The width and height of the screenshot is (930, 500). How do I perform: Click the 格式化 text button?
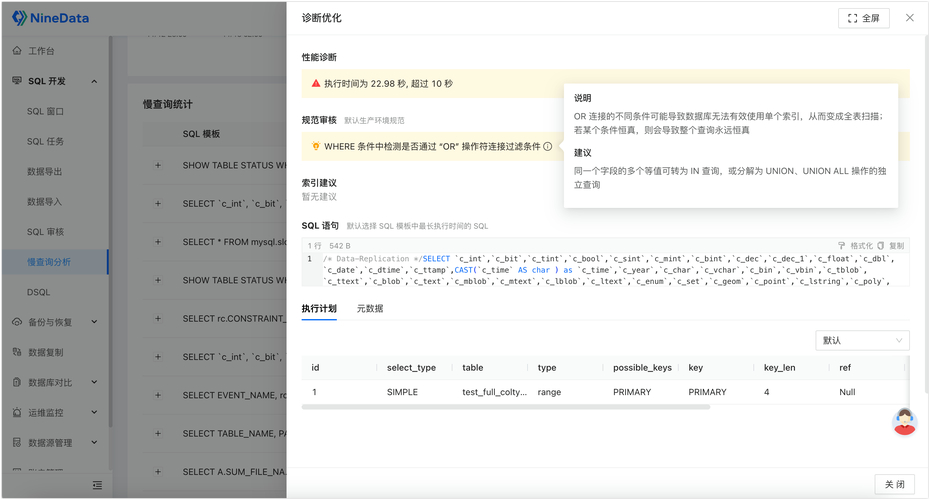tap(861, 246)
